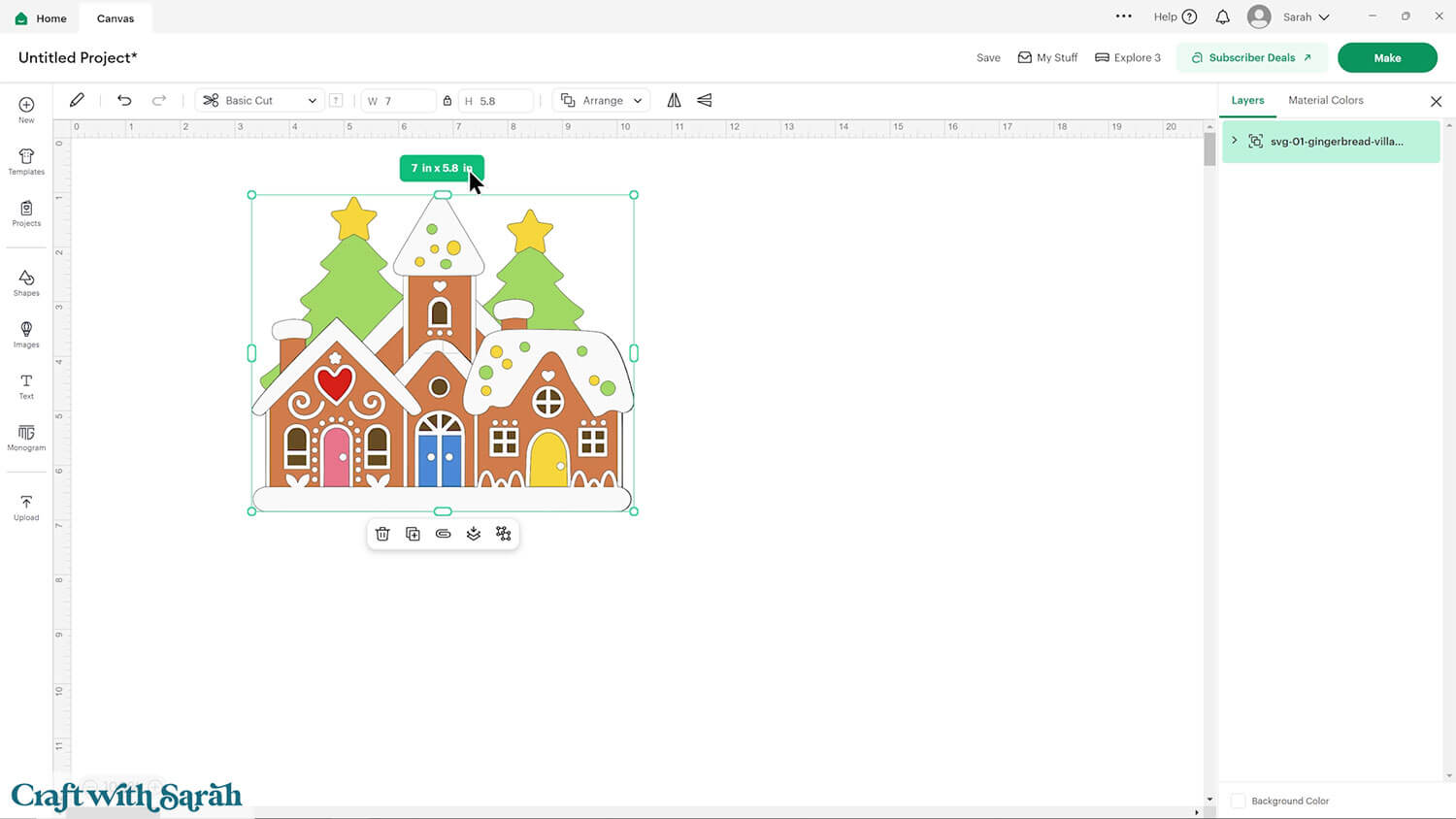Toggle the aspect ratio lock

(447, 100)
